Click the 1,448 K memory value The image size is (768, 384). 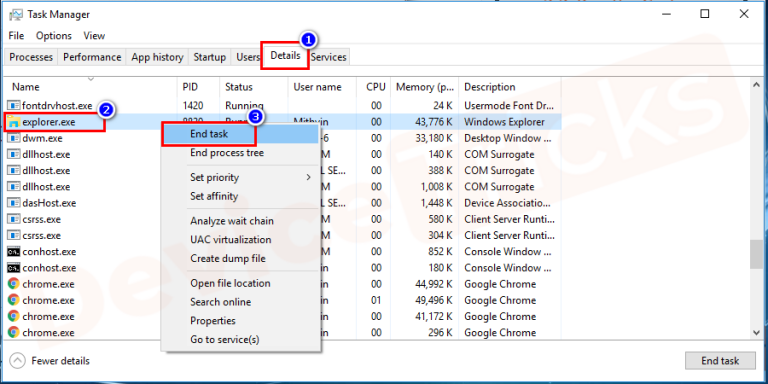[x=436, y=203]
